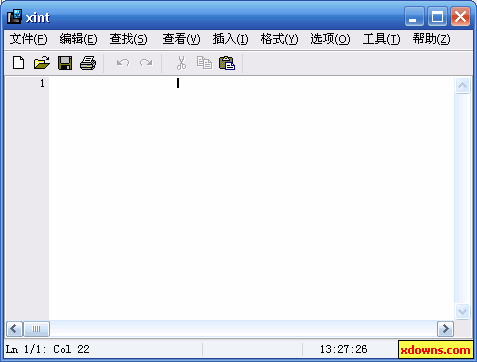
Task: Click the Redo arrow icon
Action: pyautogui.click(x=146, y=63)
